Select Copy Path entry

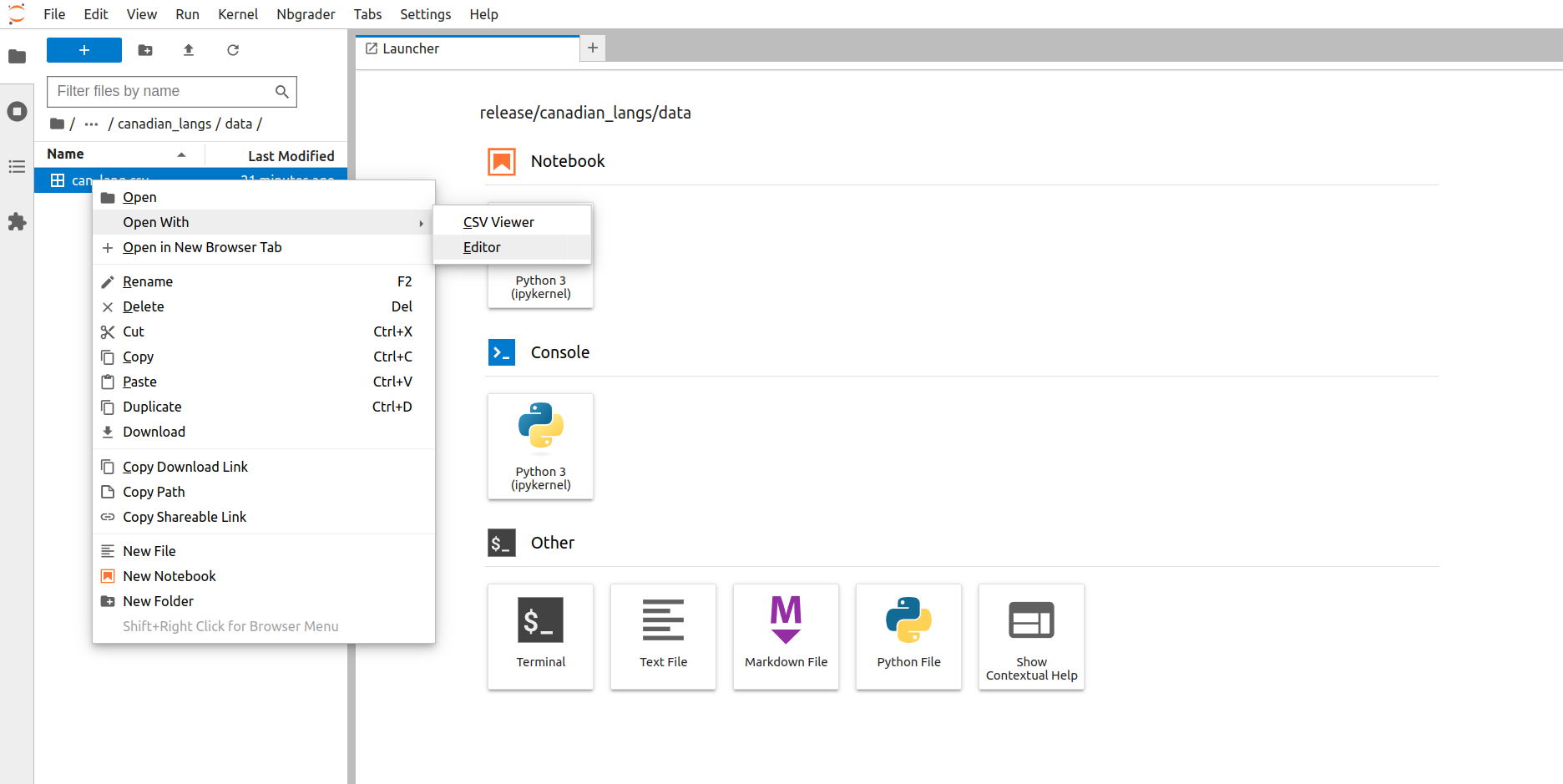tap(264, 492)
